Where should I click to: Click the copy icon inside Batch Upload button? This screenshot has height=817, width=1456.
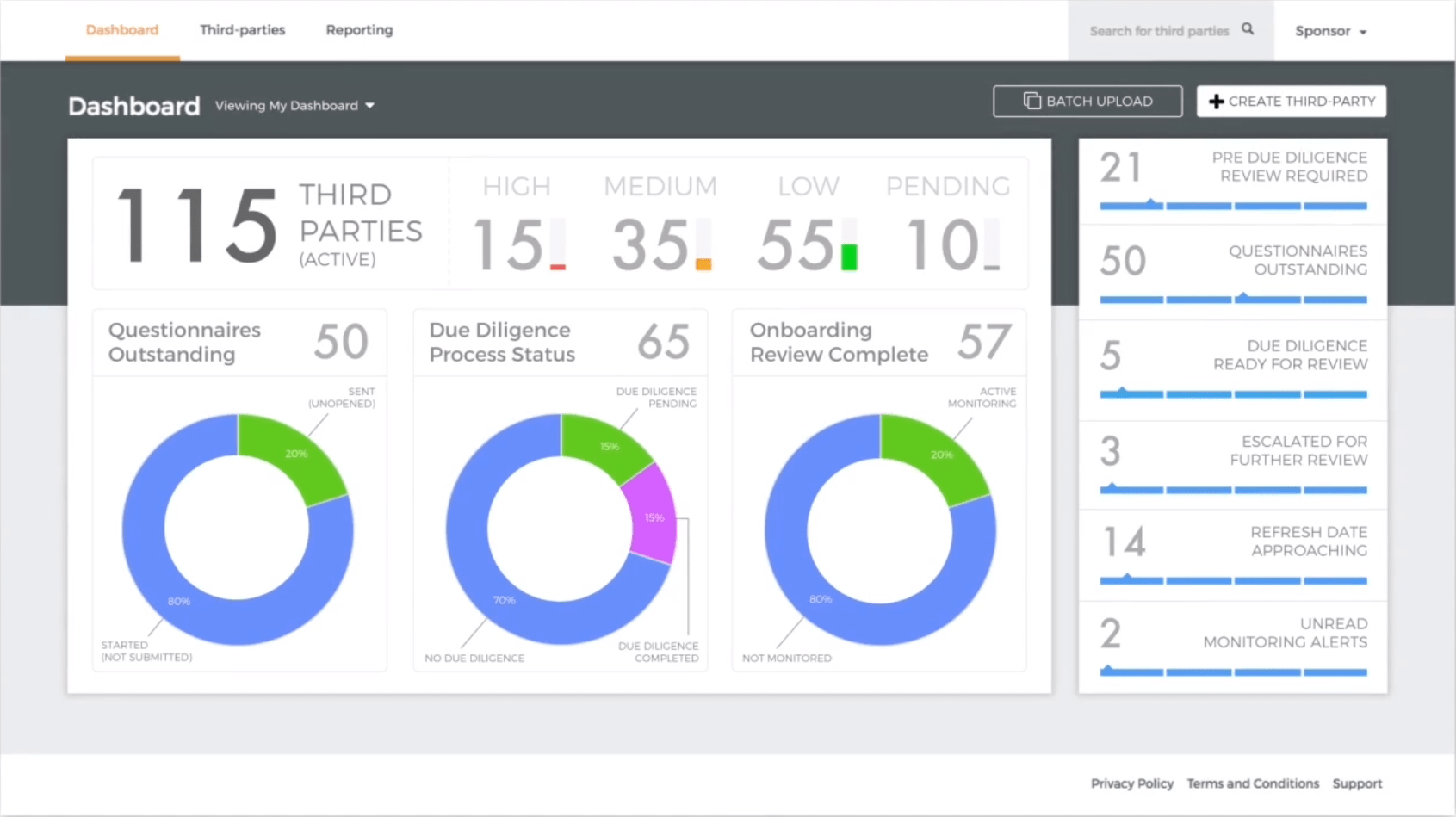1032,101
